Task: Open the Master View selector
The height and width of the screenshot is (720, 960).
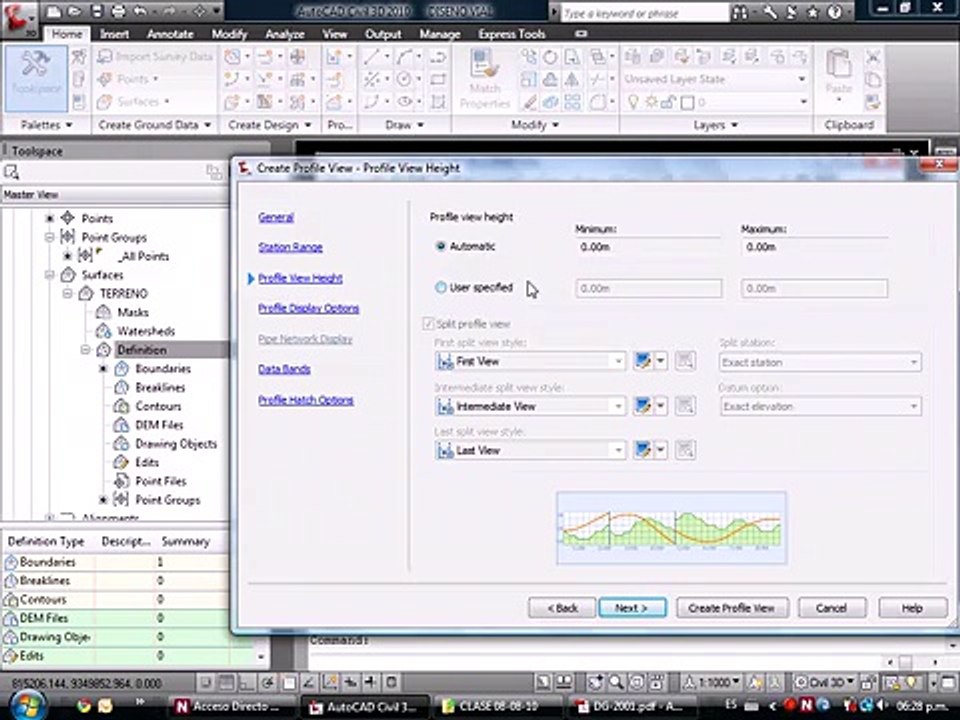Action: pos(114,195)
